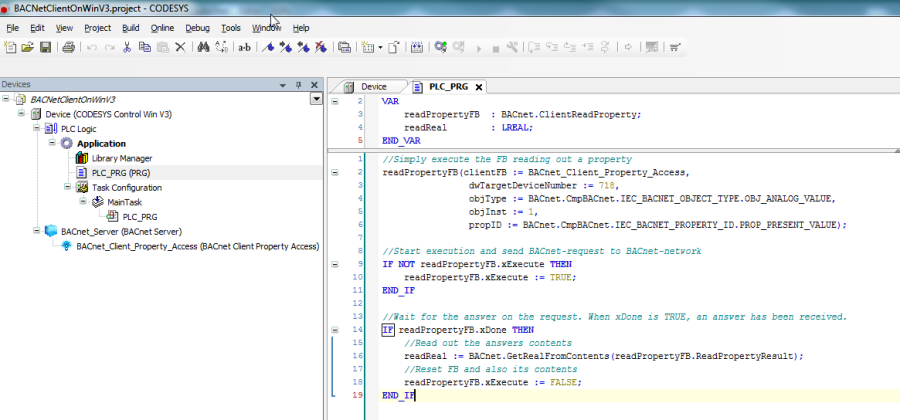
Task: Open the Online menu
Action: pyautogui.click(x=162, y=28)
